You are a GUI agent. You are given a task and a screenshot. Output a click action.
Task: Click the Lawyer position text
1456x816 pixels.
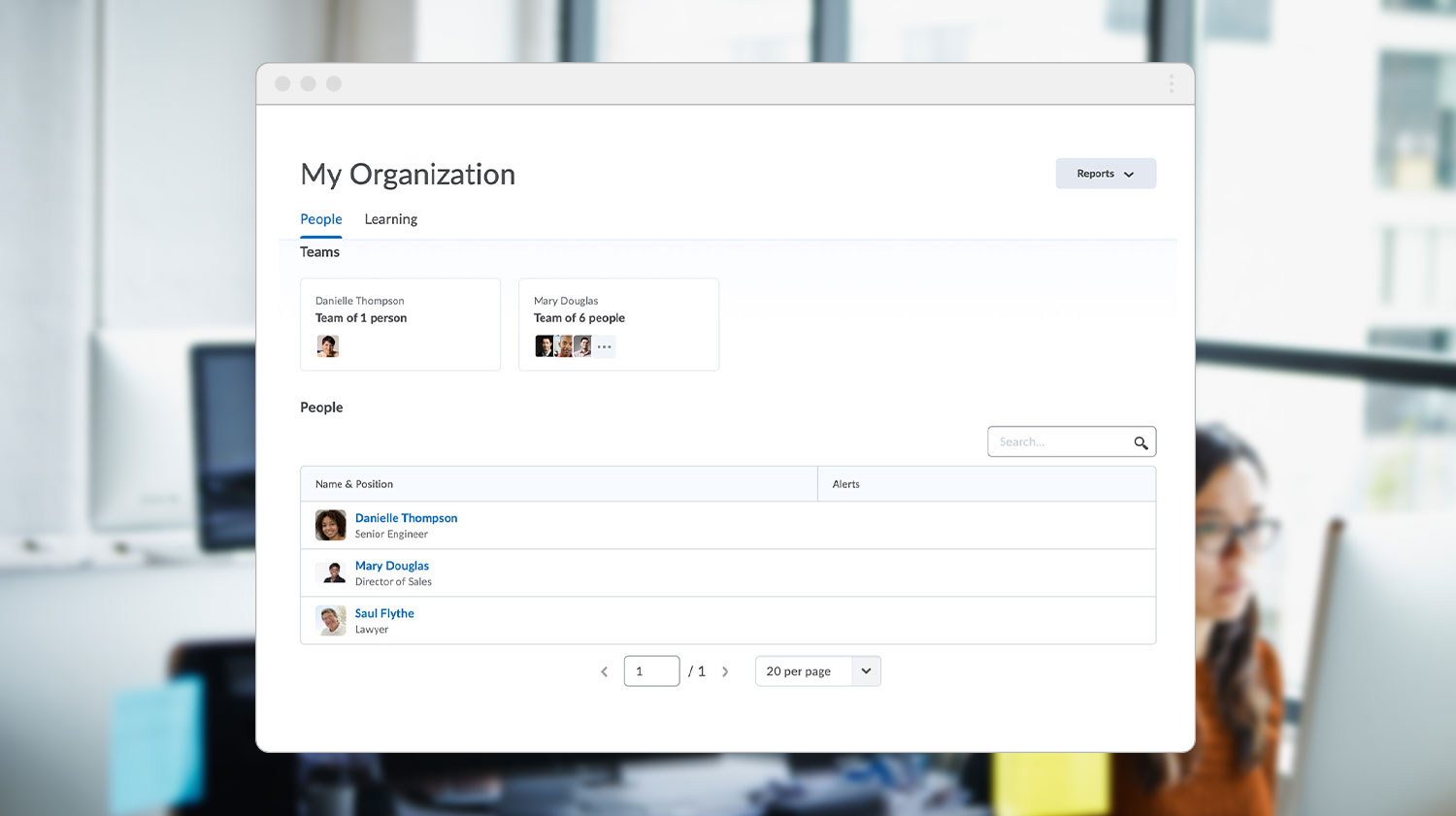click(372, 630)
